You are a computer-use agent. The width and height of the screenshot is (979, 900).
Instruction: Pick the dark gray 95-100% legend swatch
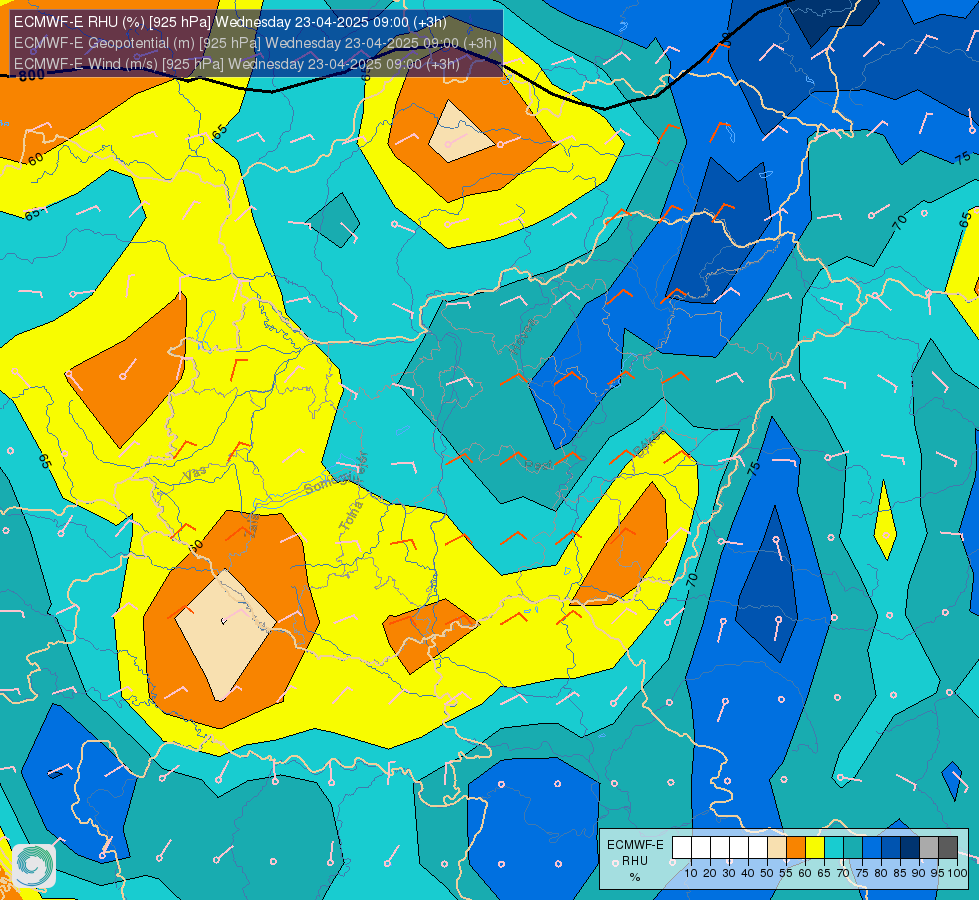(x=948, y=848)
